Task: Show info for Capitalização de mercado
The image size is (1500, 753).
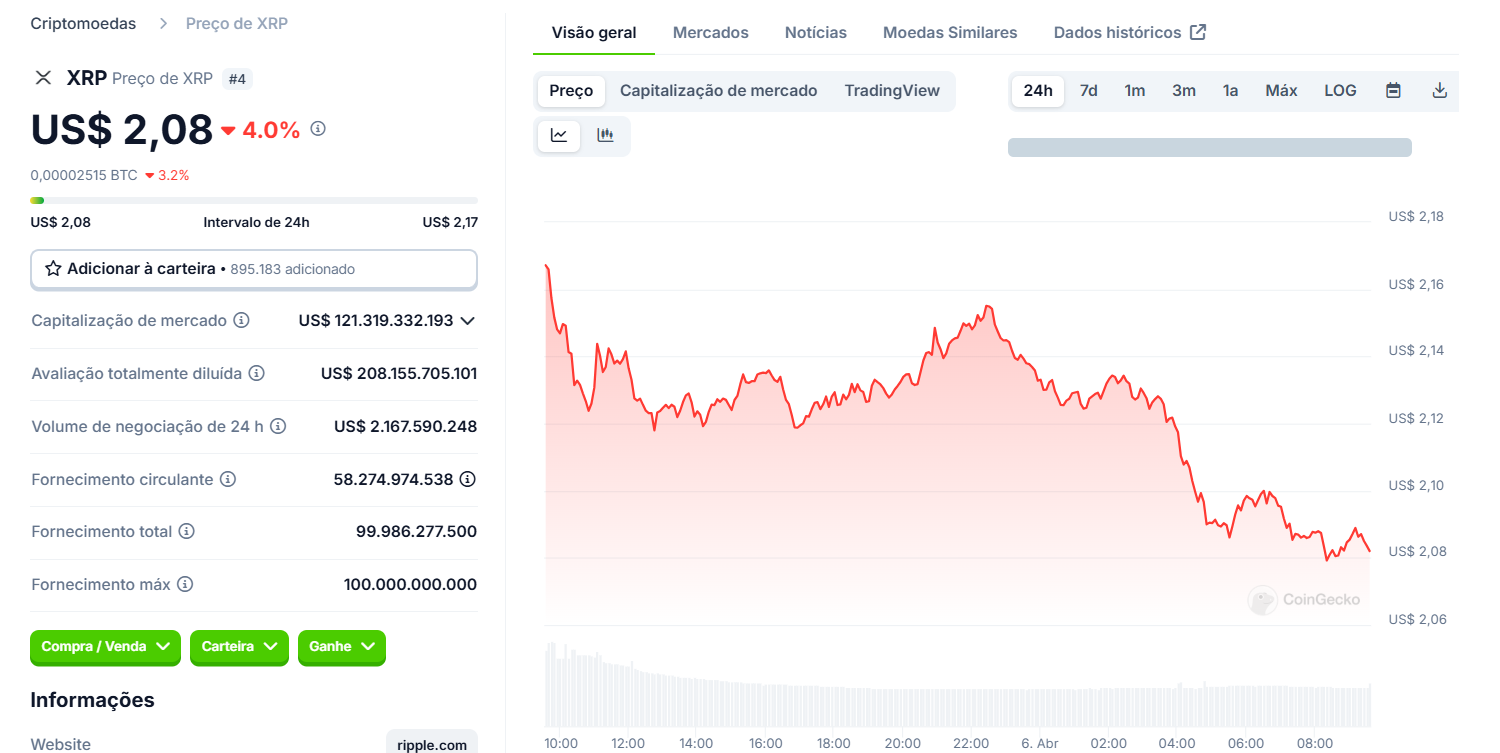Action: (241, 321)
